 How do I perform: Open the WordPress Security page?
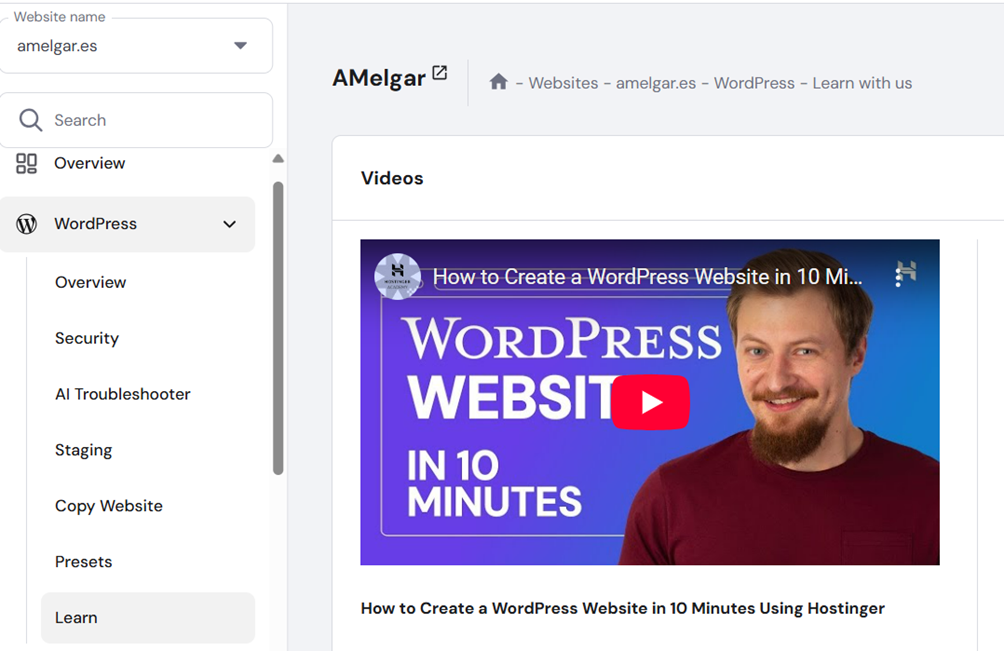(x=87, y=338)
